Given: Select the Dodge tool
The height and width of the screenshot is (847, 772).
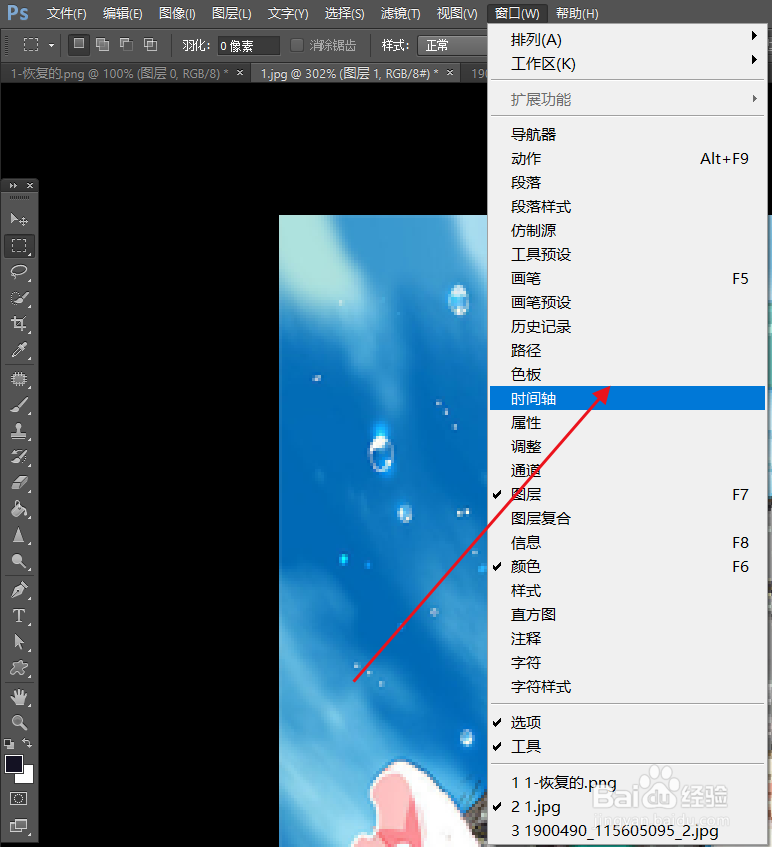Looking at the screenshot, I should click(19, 561).
